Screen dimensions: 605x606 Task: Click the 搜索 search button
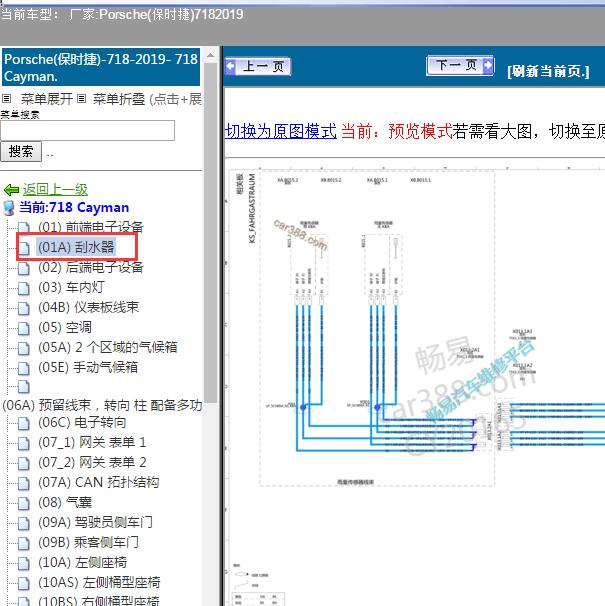(21, 151)
